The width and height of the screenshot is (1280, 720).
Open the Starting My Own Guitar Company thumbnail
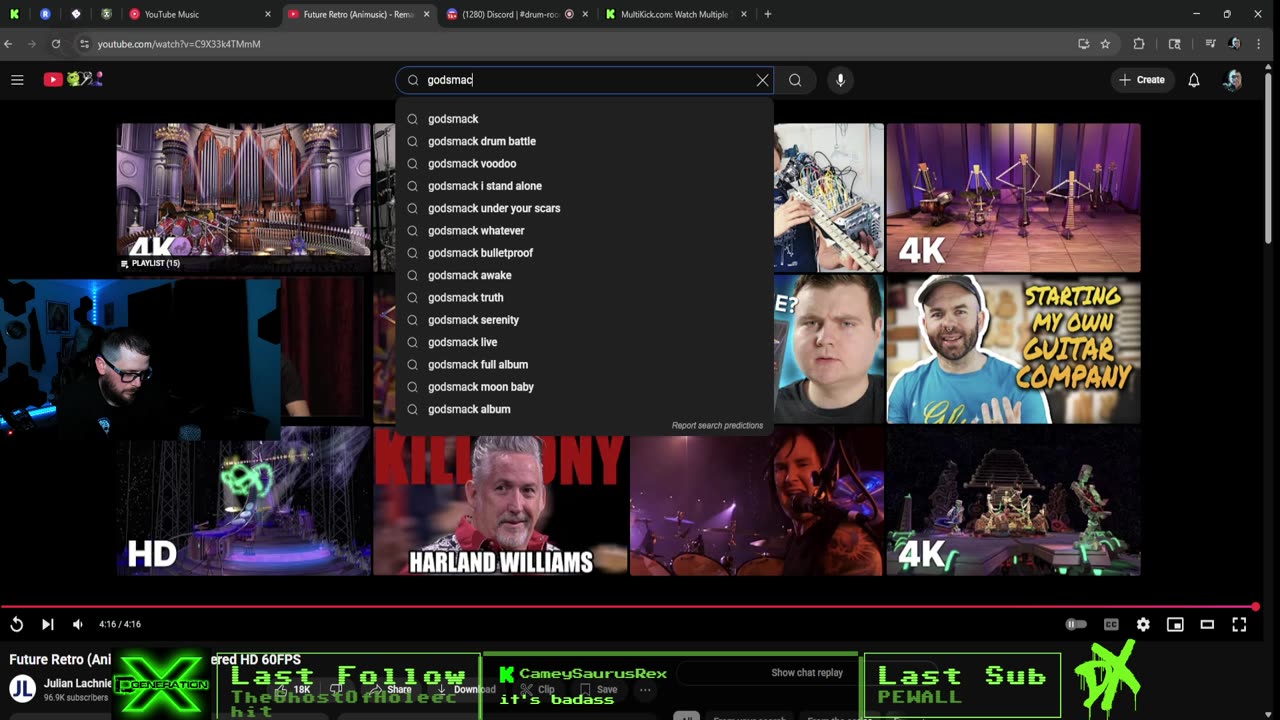coord(1013,350)
